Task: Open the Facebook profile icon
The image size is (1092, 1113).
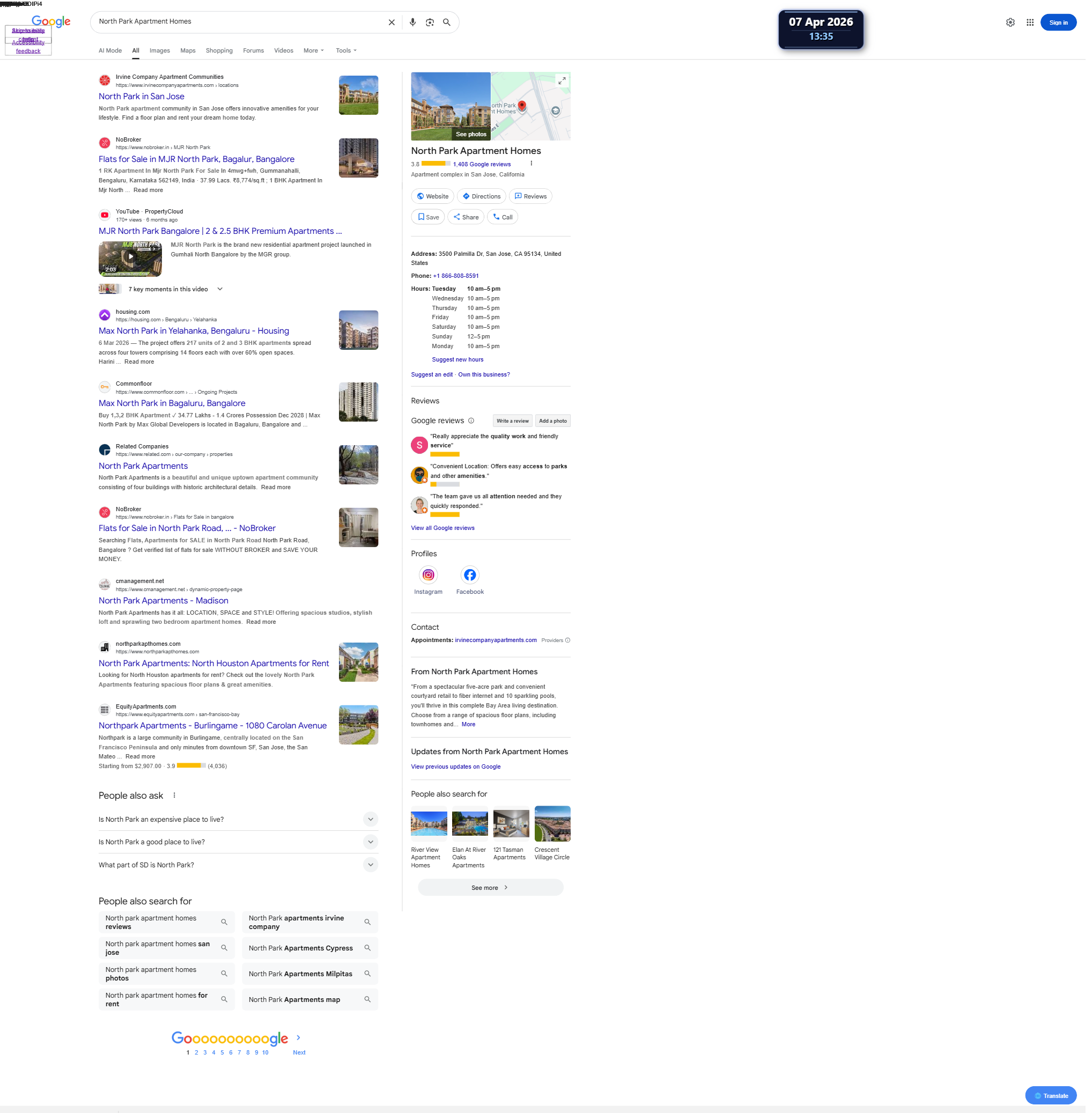Action: [x=470, y=575]
